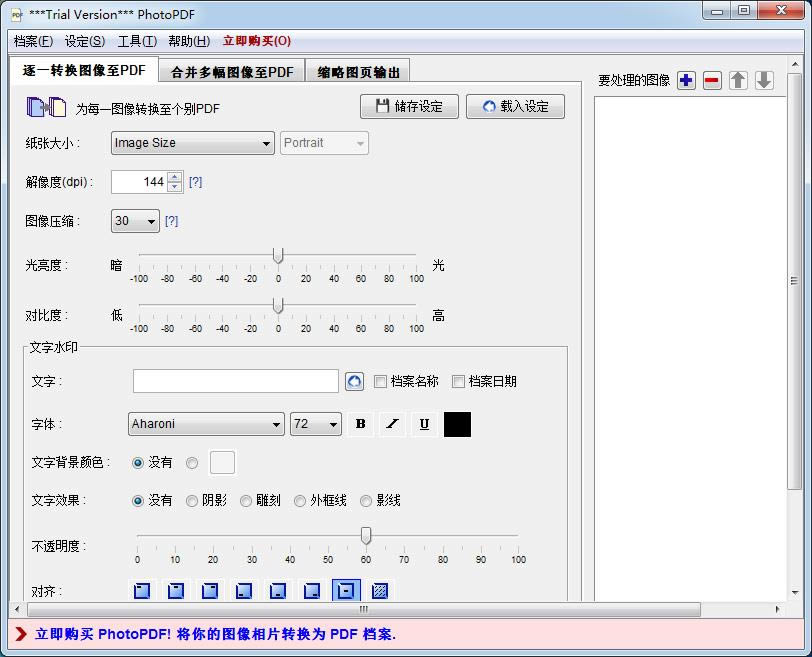Select 雕刻 text effect

pos(245,501)
